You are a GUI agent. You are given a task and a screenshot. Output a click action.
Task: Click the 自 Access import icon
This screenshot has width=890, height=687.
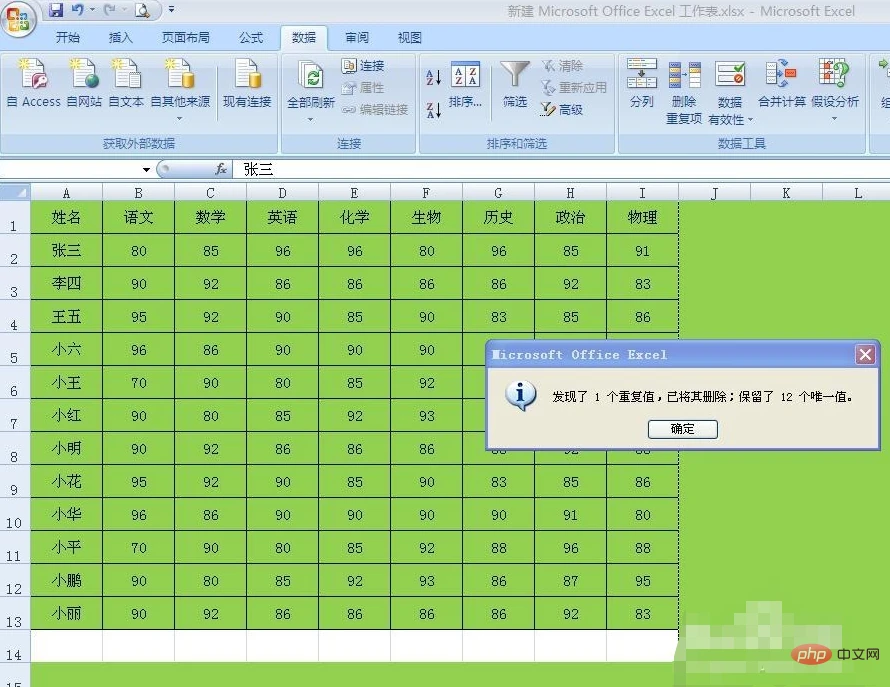tap(33, 75)
